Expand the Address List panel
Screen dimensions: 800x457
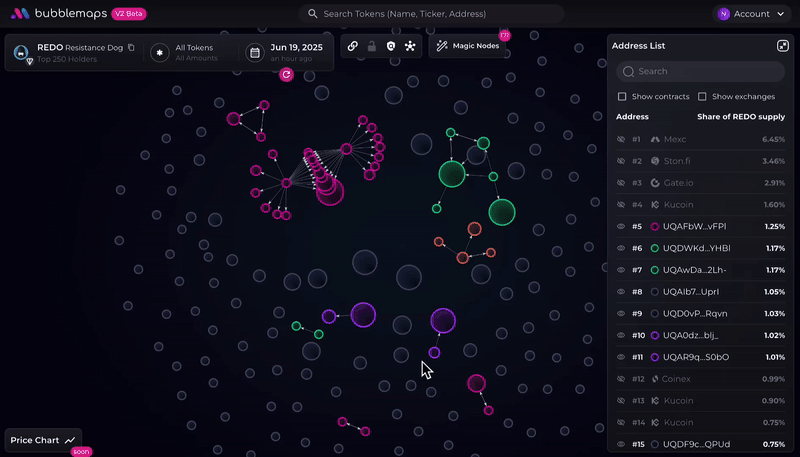(x=783, y=46)
